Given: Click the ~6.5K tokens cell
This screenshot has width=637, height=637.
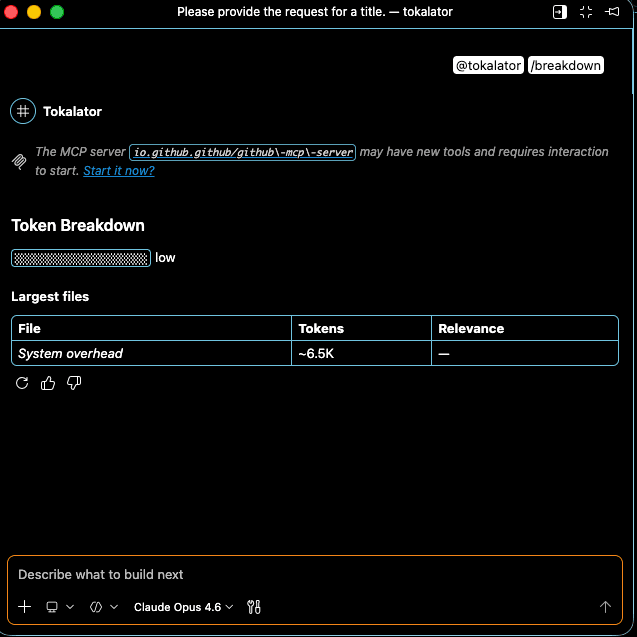Looking at the screenshot, I should [x=361, y=353].
